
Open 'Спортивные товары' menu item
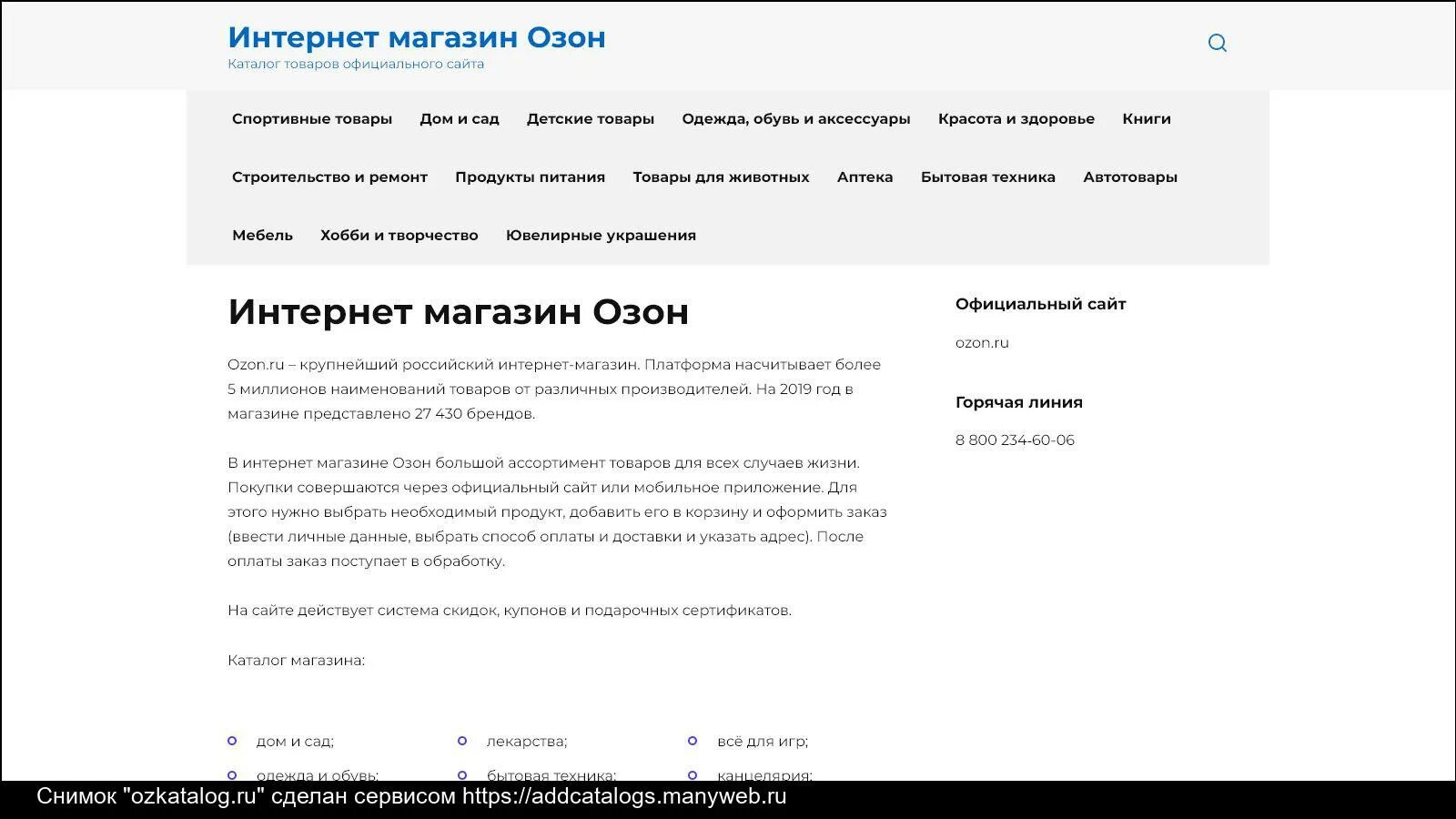click(x=312, y=119)
